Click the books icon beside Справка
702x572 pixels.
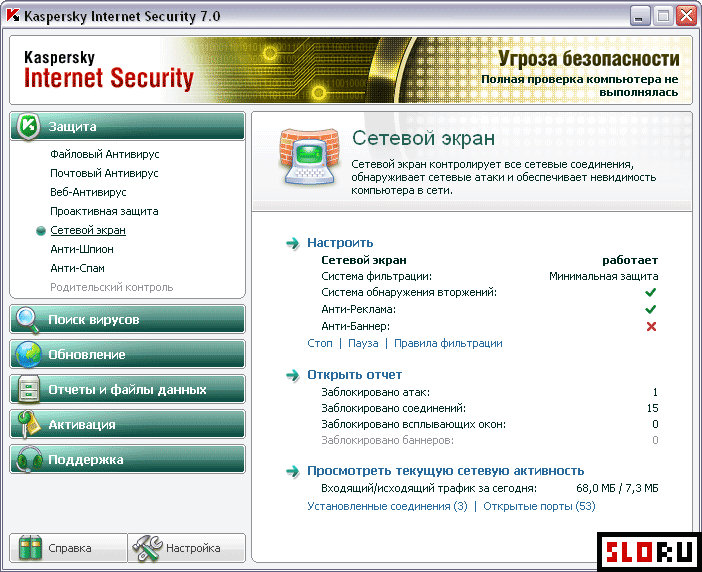(30, 548)
